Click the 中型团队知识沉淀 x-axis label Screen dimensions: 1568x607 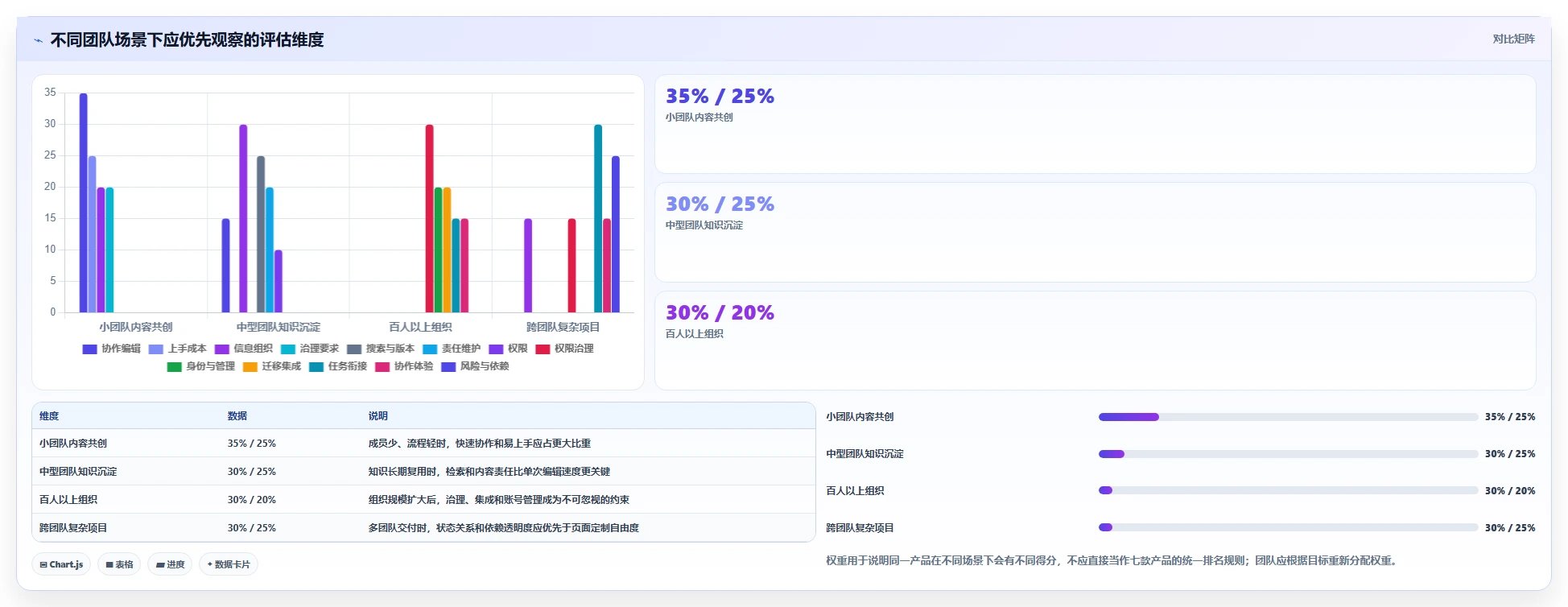click(x=279, y=327)
